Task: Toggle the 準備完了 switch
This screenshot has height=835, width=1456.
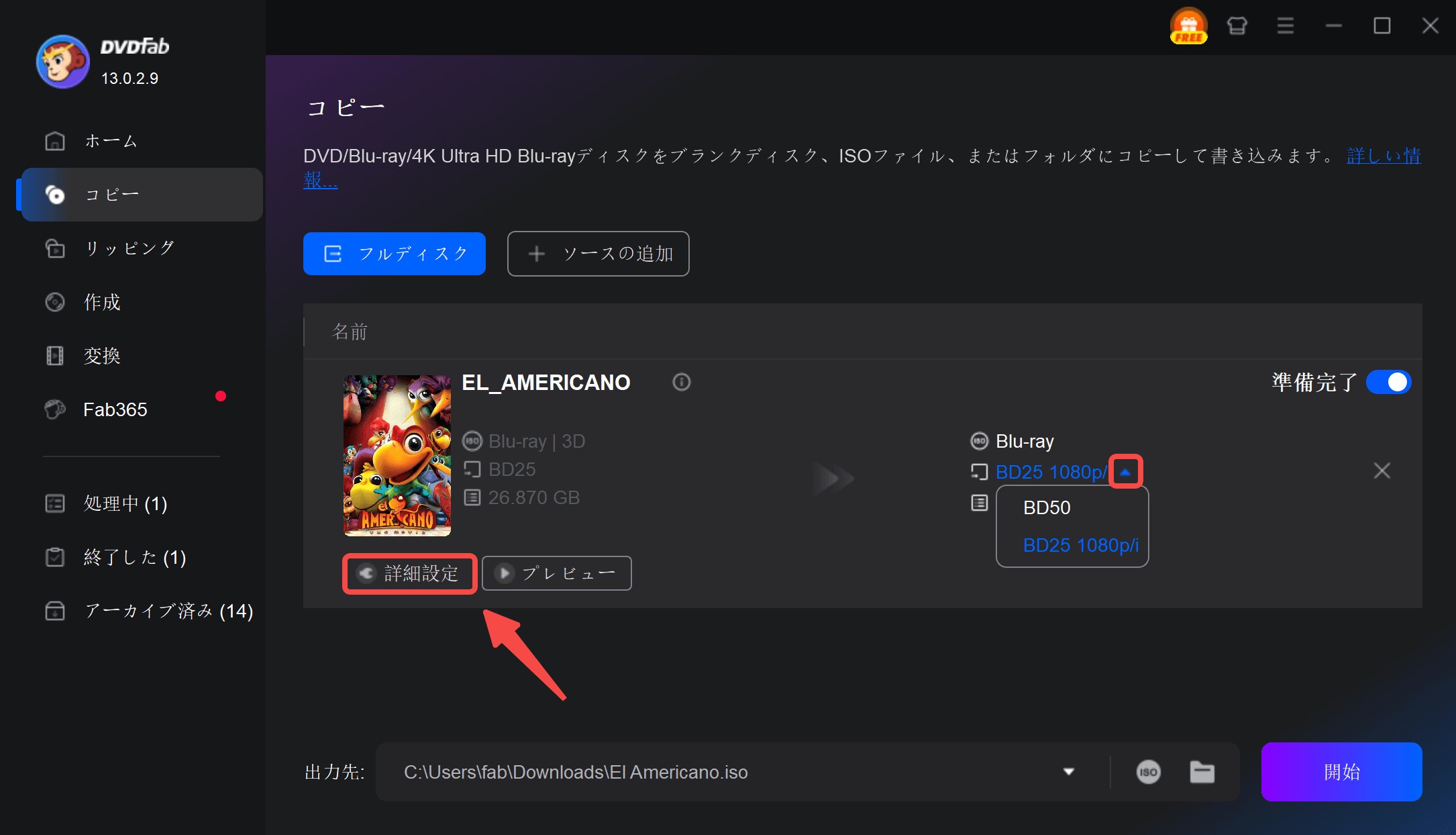Action: point(1388,382)
